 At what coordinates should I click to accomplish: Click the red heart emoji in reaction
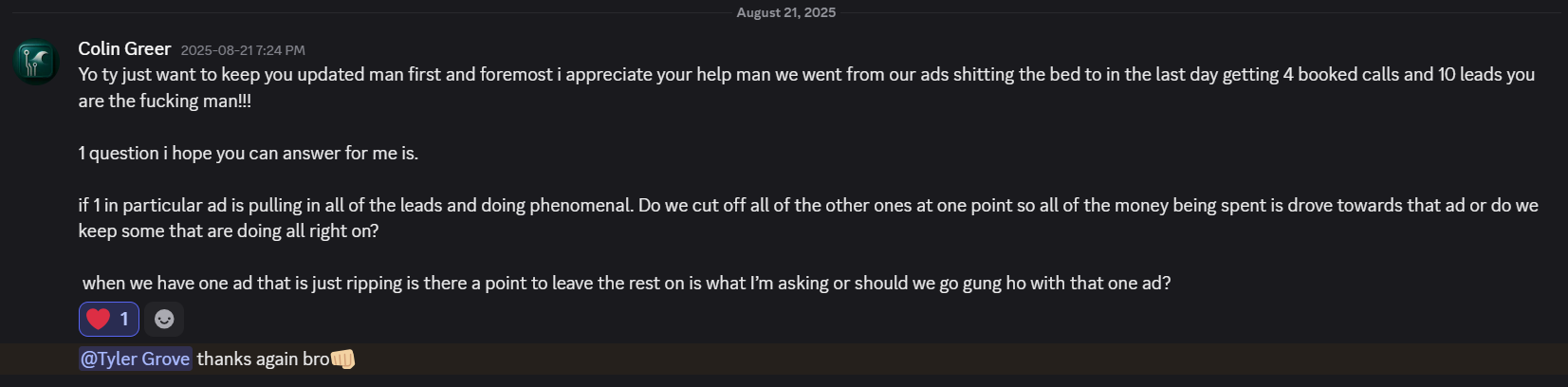coord(99,319)
